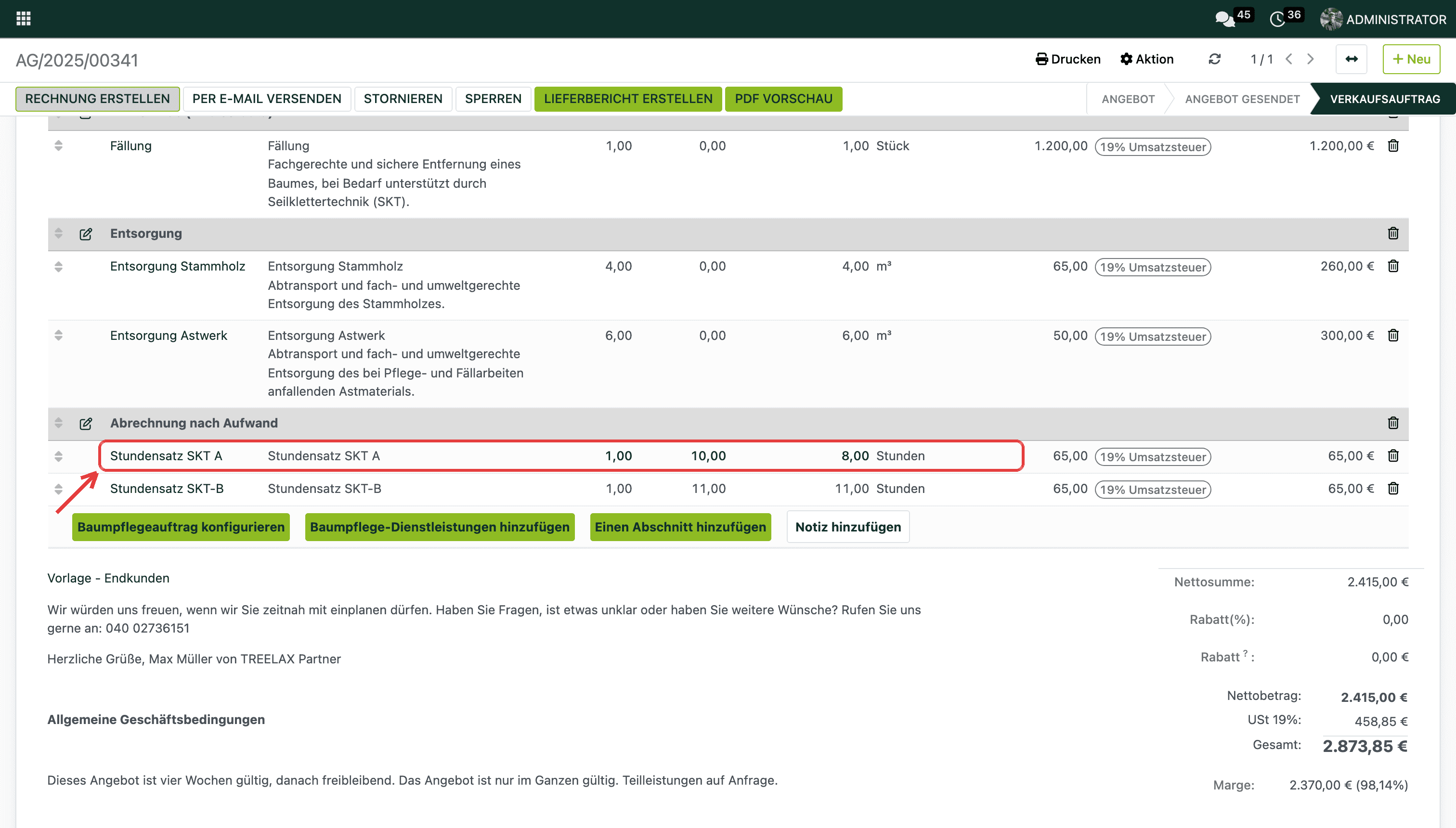This screenshot has height=828, width=1456.
Task: Go to next record arrow
Action: pos(1311,59)
